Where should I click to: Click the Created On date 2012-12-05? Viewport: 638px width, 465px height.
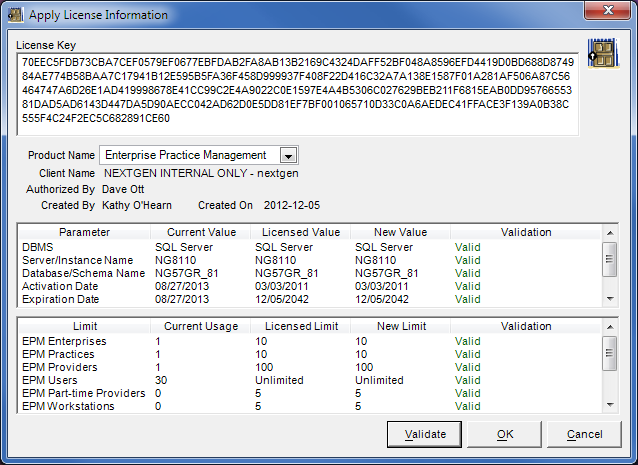292,205
